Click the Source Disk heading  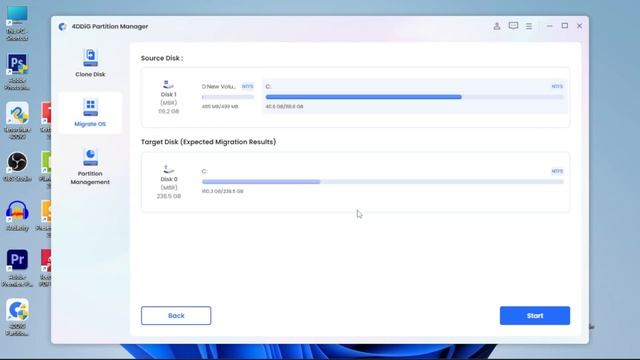[x=162, y=58]
